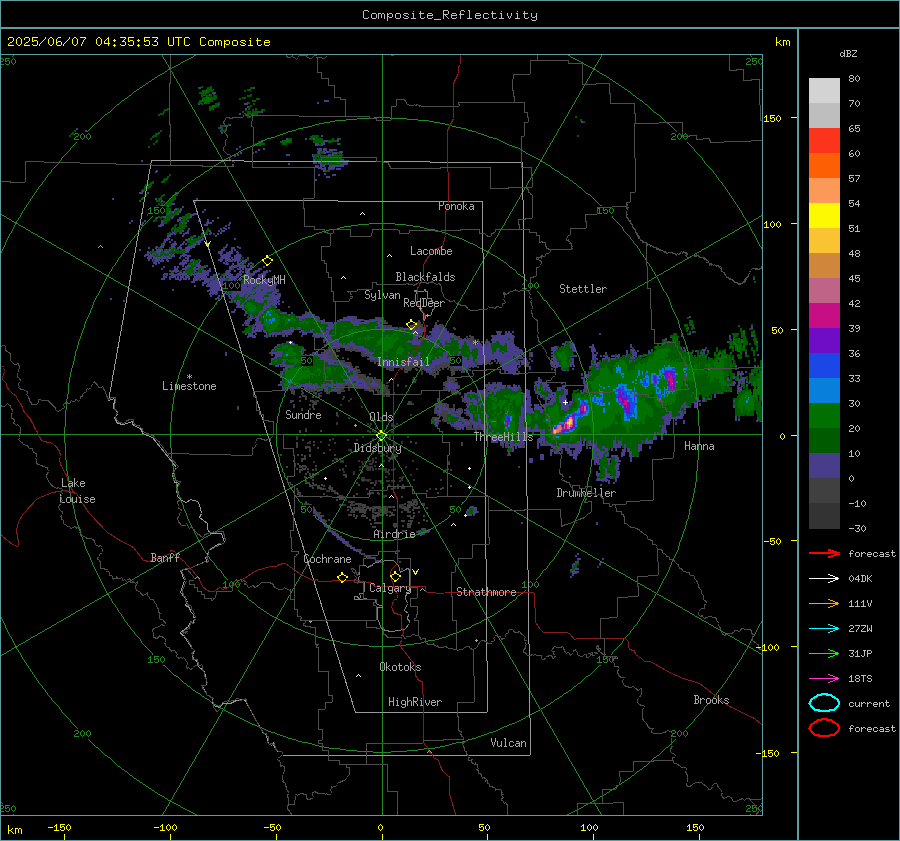Select the cyan 27ZW arrow icon
The width and height of the screenshot is (900, 841).
tap(824, 629)
